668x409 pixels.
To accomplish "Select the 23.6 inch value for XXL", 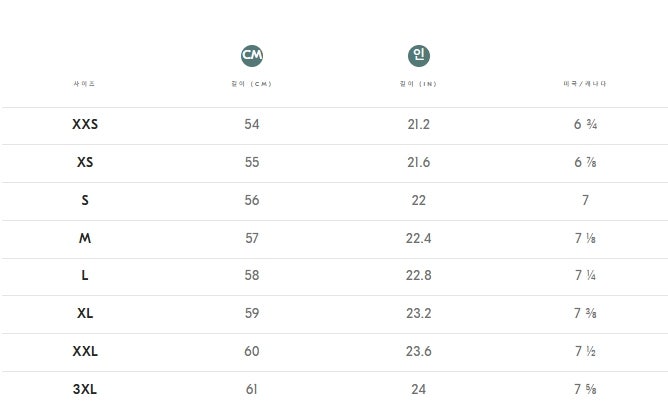I will (x=418, y=351).
